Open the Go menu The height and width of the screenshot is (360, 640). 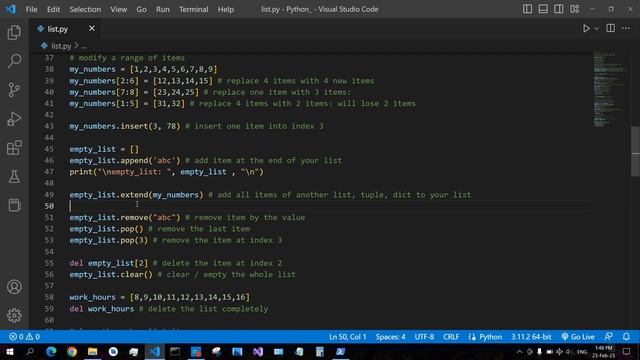(x=141, y=9)
